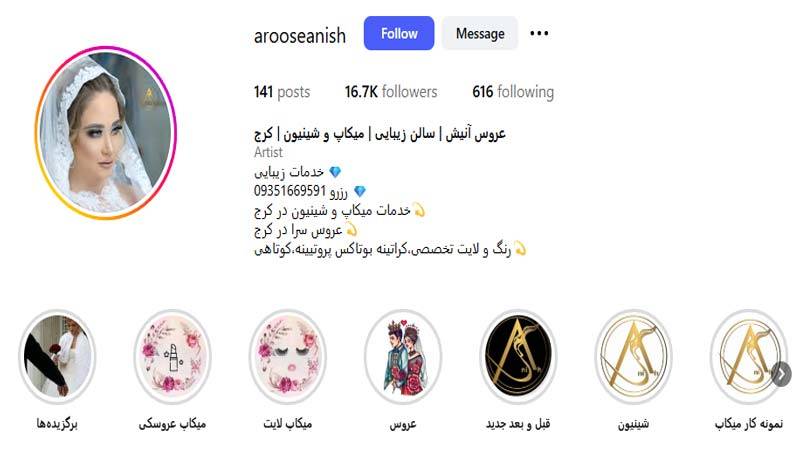
Task: Open the three-dots more options menu
Action: pyautogui.click(x=539, y=33)
